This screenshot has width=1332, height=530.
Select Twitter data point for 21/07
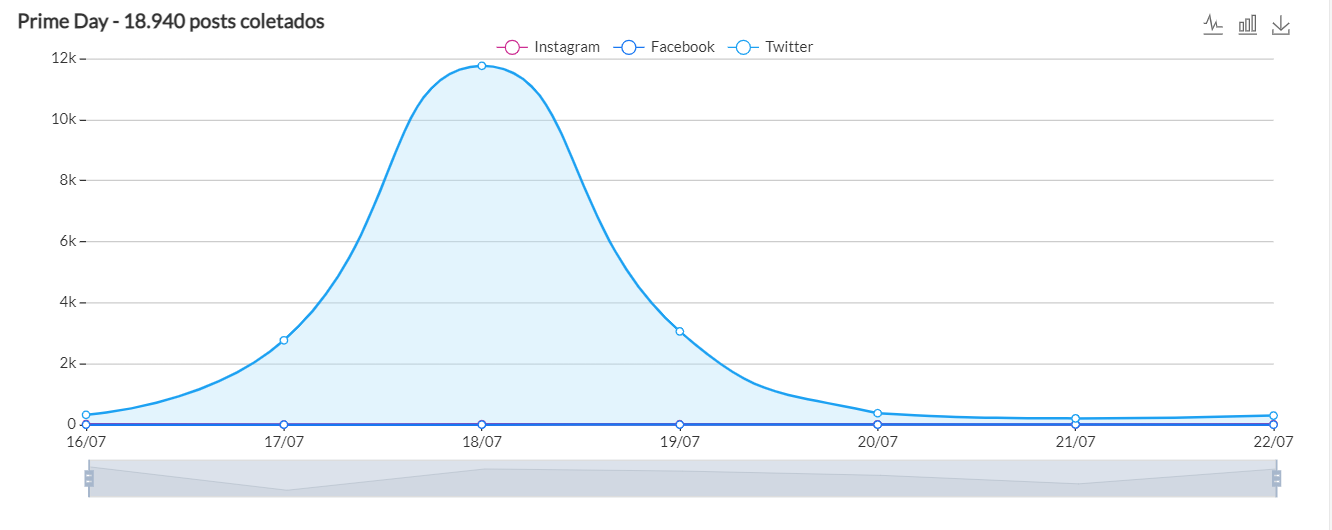point(1075,418)
